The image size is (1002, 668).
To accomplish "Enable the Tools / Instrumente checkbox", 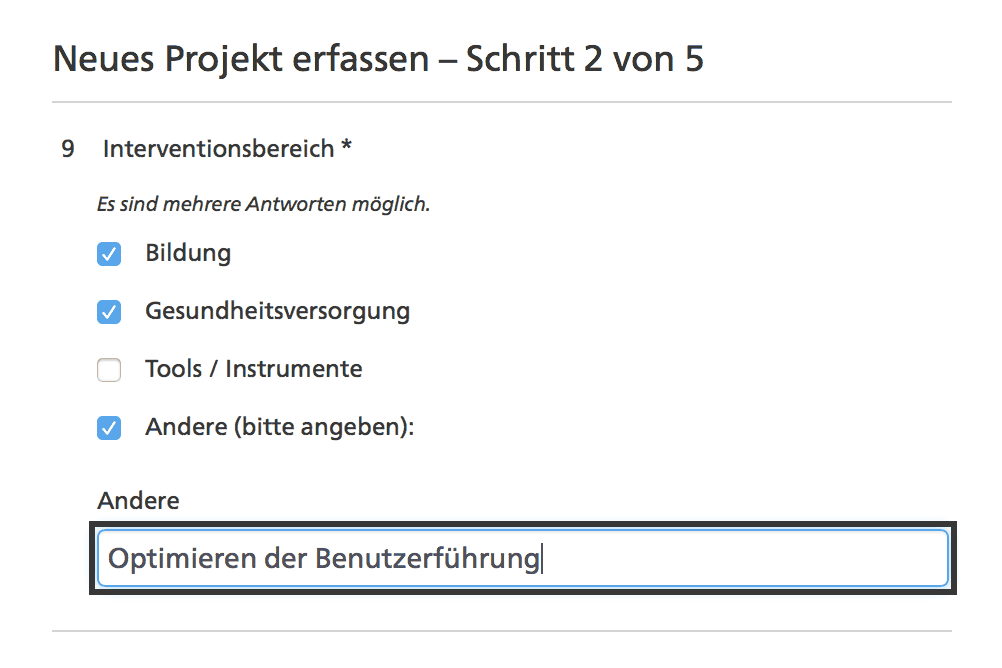I will (x=109, y=370).
